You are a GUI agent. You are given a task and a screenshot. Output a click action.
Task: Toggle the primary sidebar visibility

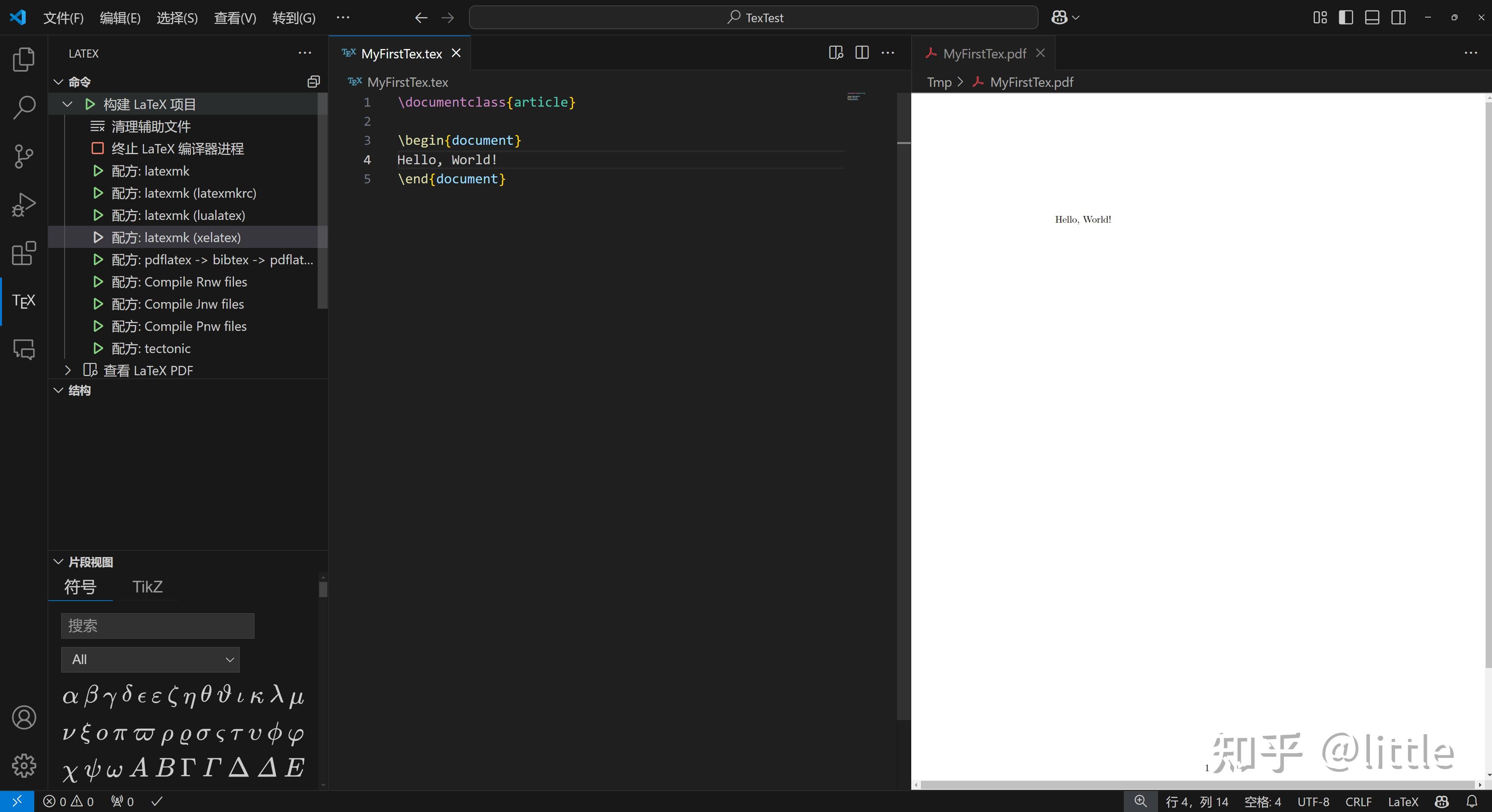[1346, 18]
